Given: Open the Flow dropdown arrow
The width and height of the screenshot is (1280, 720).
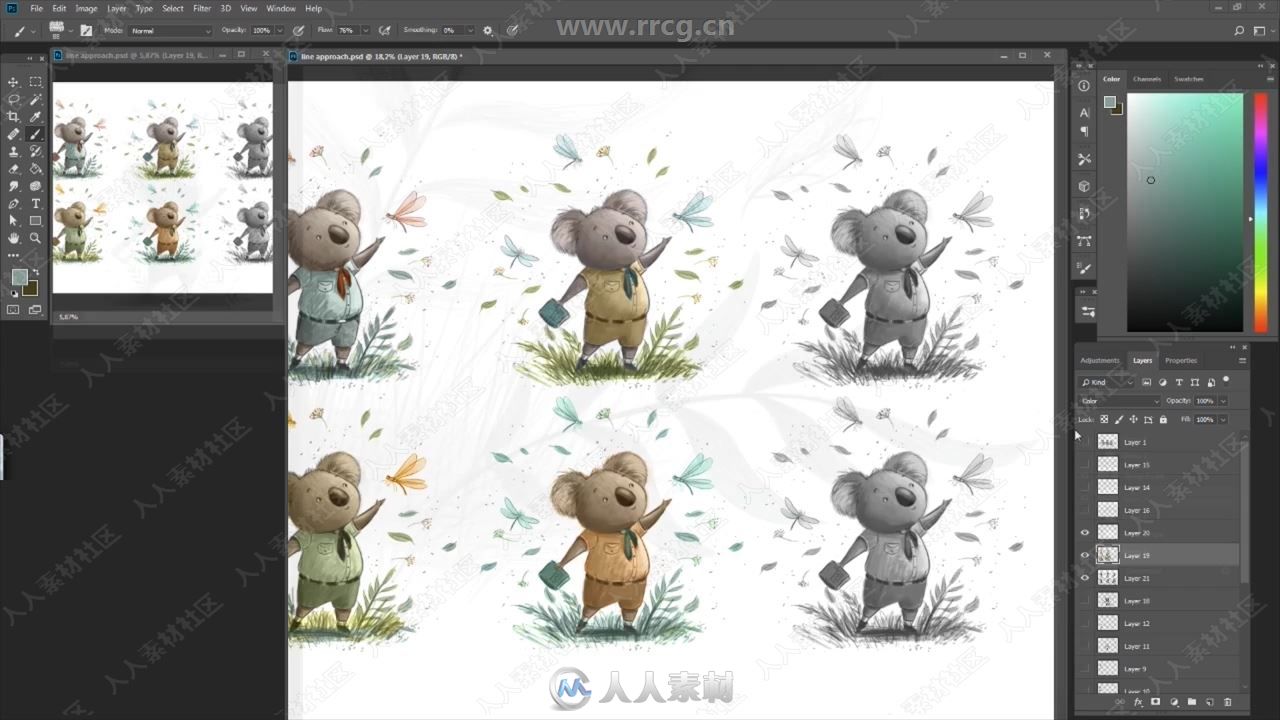Looking at the screenshot, I should 365,31.
